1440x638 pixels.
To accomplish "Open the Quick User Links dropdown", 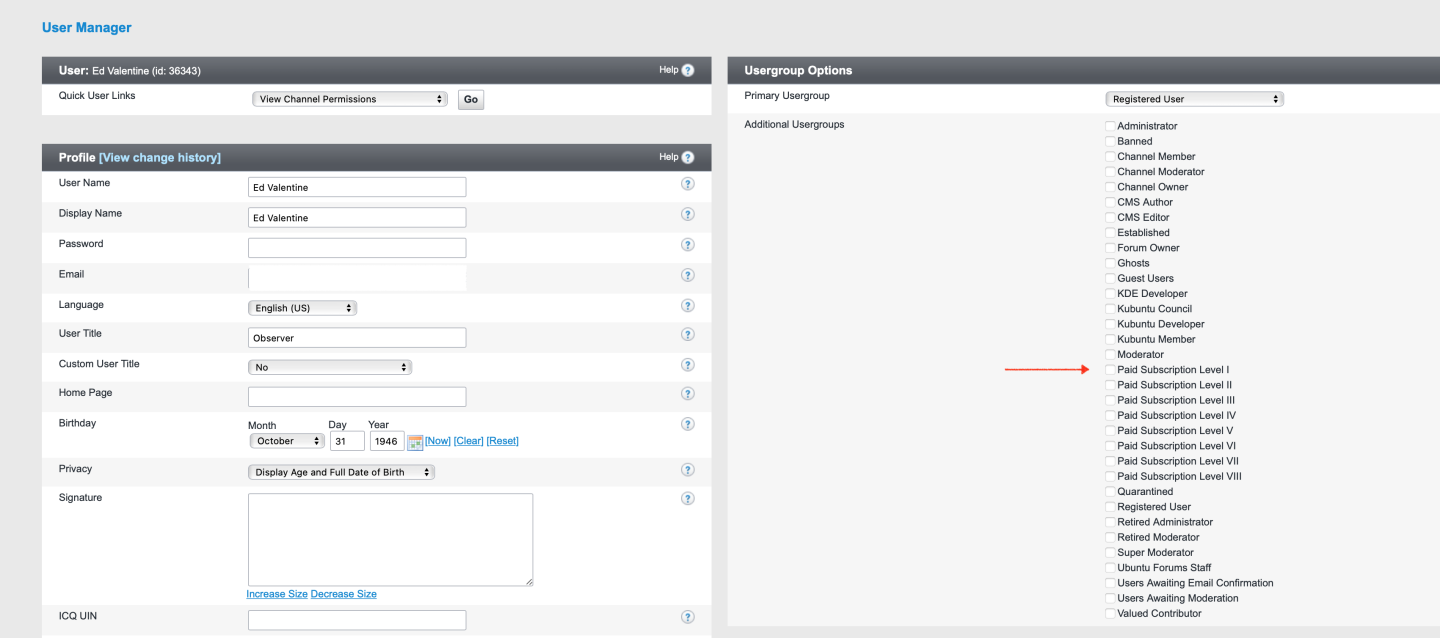I will 350,99.
